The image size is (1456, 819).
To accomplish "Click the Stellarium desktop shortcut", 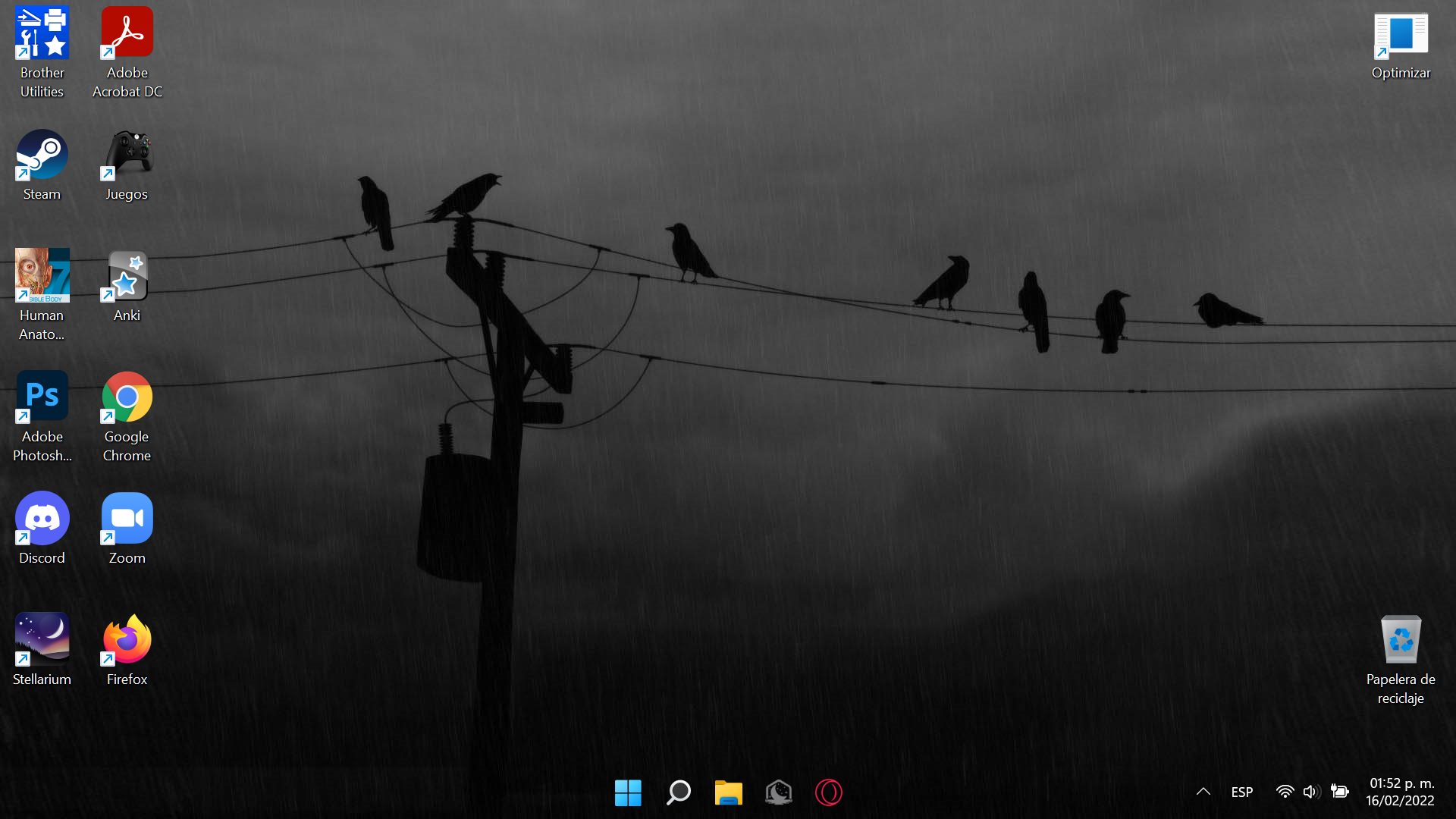I will 42,639.
